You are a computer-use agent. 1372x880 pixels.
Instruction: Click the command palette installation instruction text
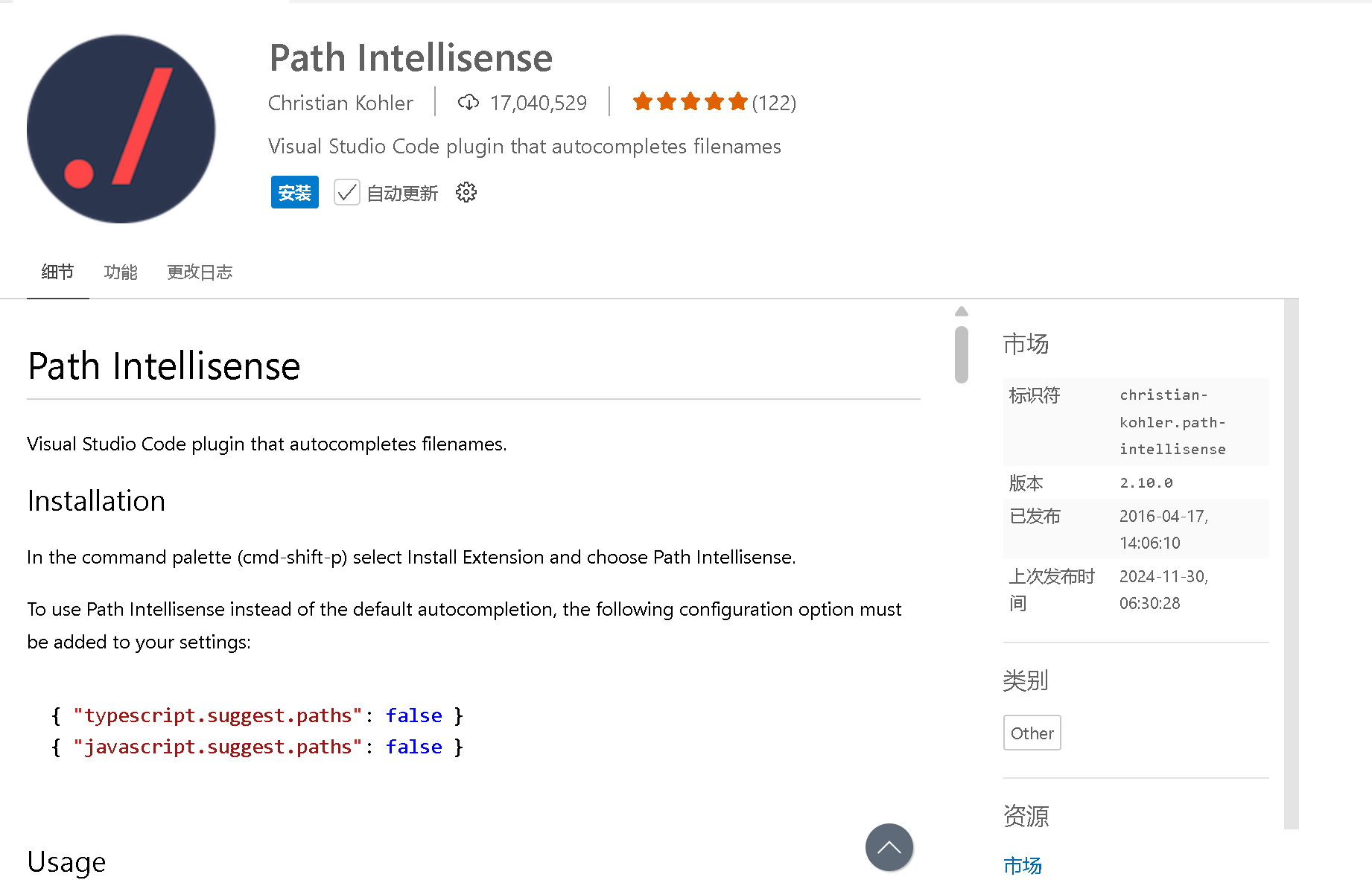411,557
